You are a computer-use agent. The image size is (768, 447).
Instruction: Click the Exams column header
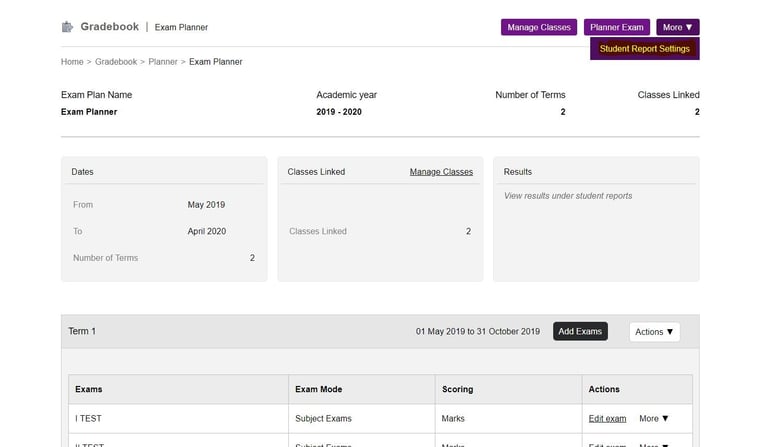pos(89,389)
